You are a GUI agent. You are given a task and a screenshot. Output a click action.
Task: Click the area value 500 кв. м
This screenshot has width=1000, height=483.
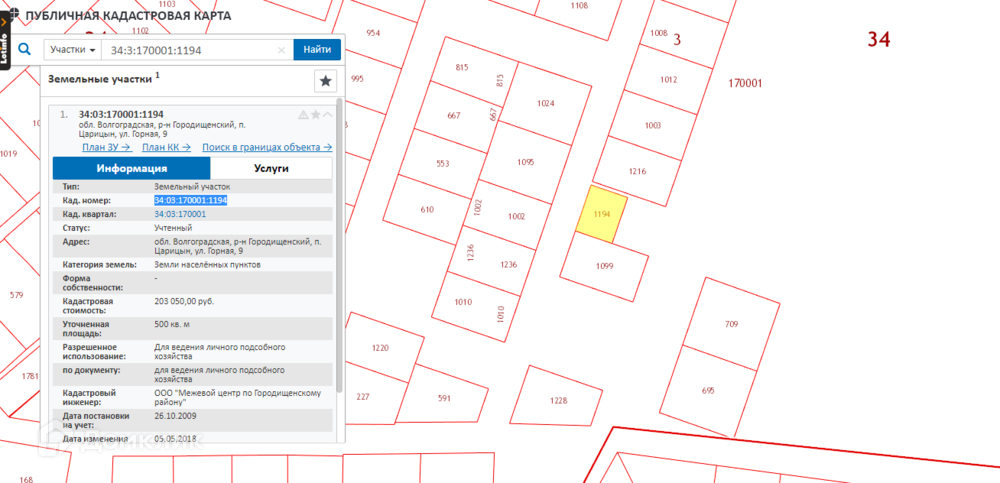click(x=172, y=324)
